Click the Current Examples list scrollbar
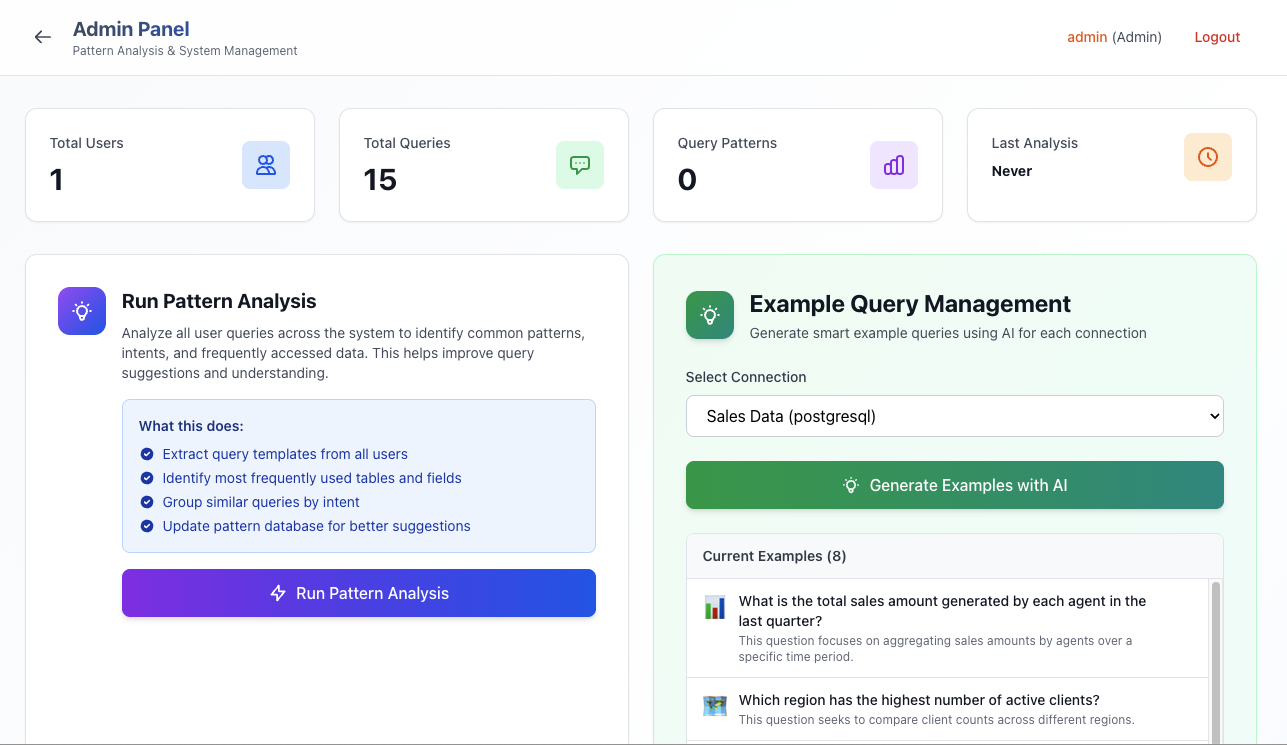This screenshot has width=1287, height=745. (1216, 660)
